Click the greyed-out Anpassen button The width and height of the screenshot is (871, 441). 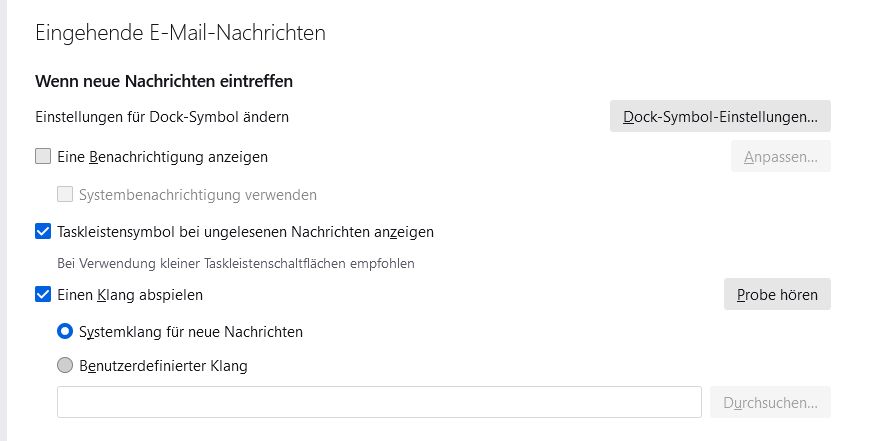point(780,157)
